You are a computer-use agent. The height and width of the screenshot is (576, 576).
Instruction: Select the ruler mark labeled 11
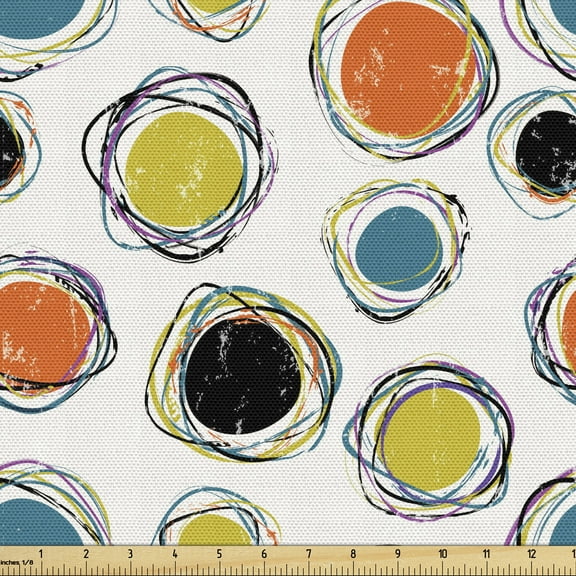tap(486, 554)
